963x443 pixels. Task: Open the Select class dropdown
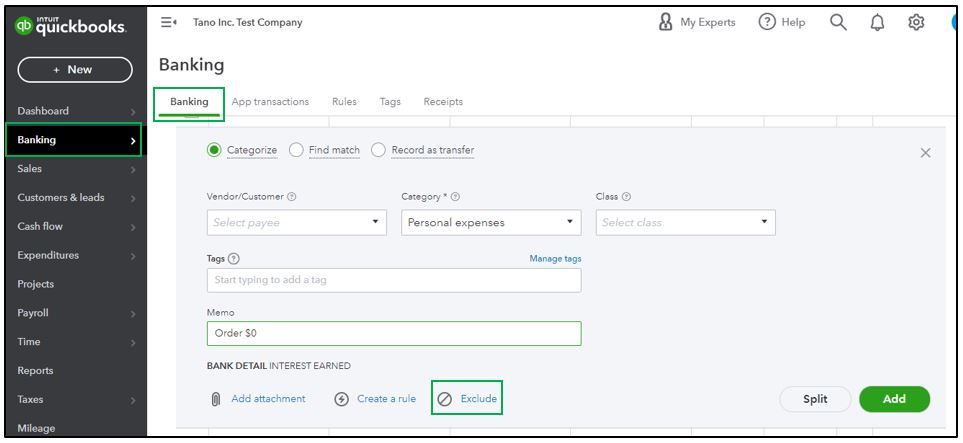[x=685, y=222]
